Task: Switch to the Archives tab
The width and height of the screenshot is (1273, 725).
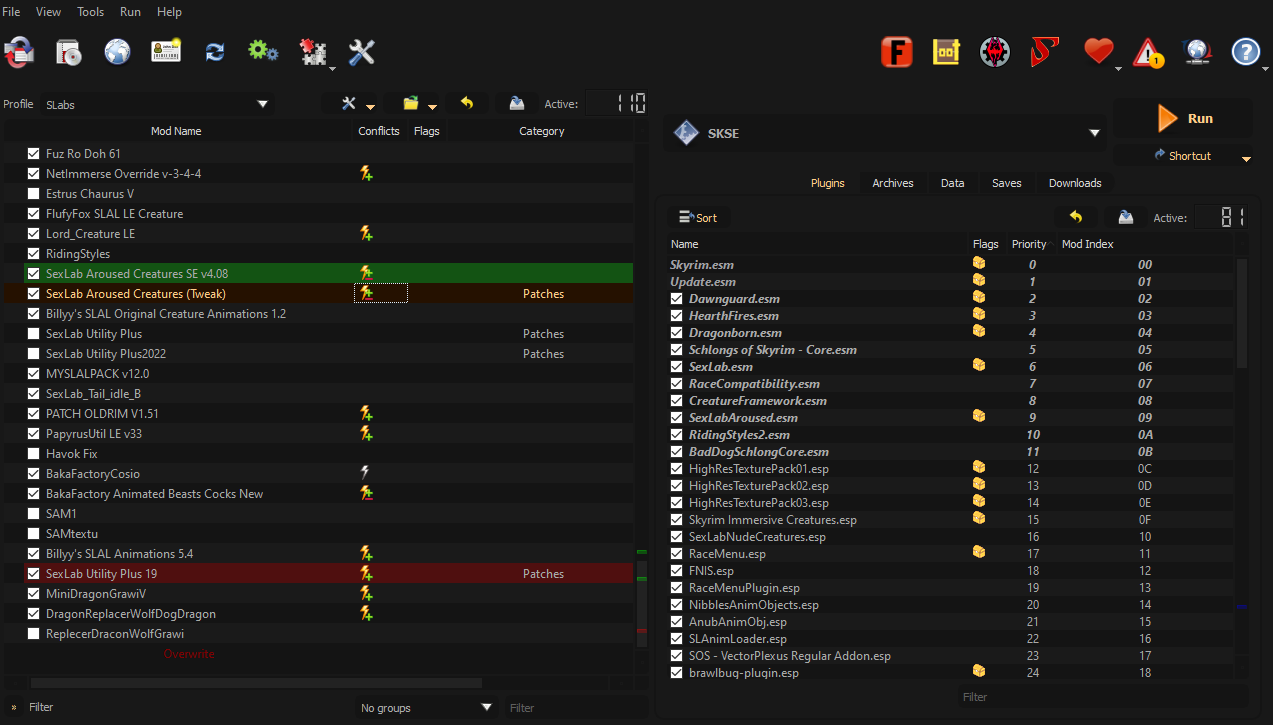Action: tap(893, 183)
